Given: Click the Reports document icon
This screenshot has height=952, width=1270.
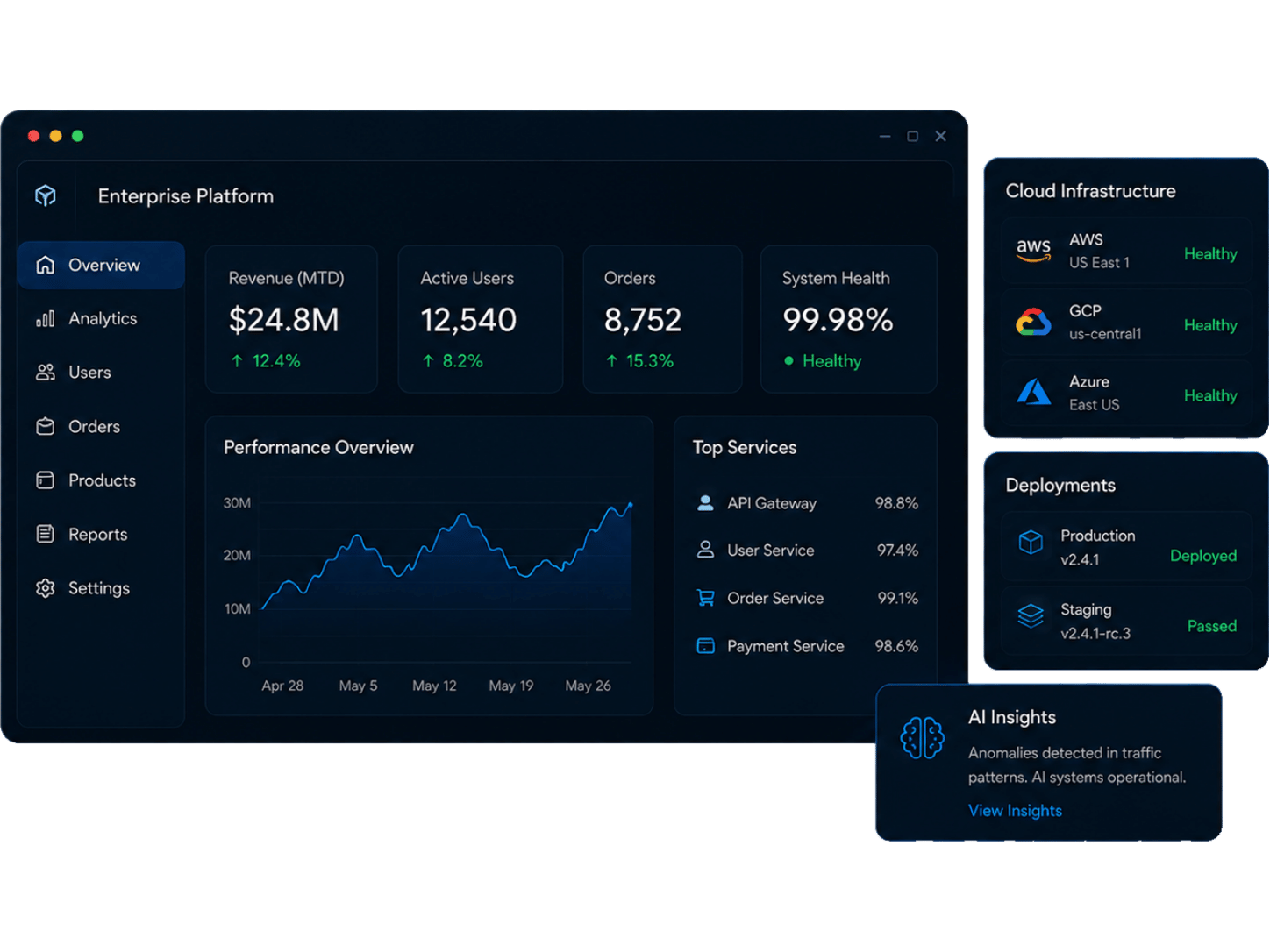Looking at the screenshot, I should coord(46,534).
